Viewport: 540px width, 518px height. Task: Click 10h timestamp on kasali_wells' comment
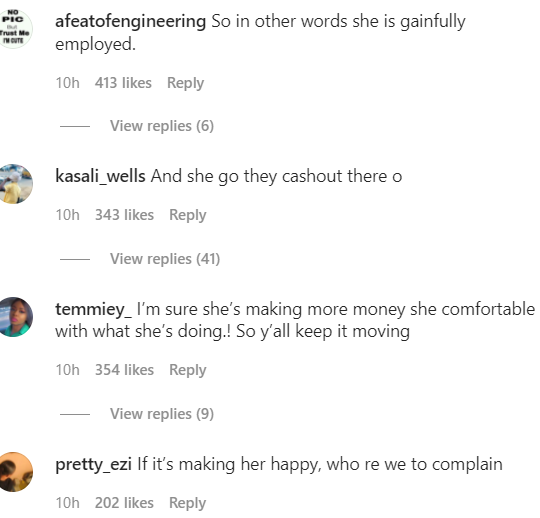click(68, 215)
